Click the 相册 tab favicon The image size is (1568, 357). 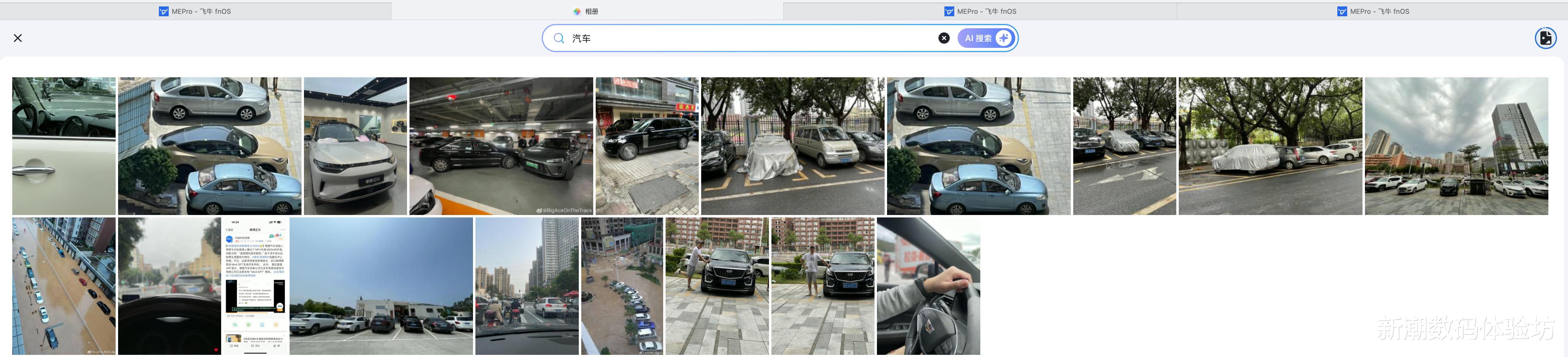pos(576,11)
